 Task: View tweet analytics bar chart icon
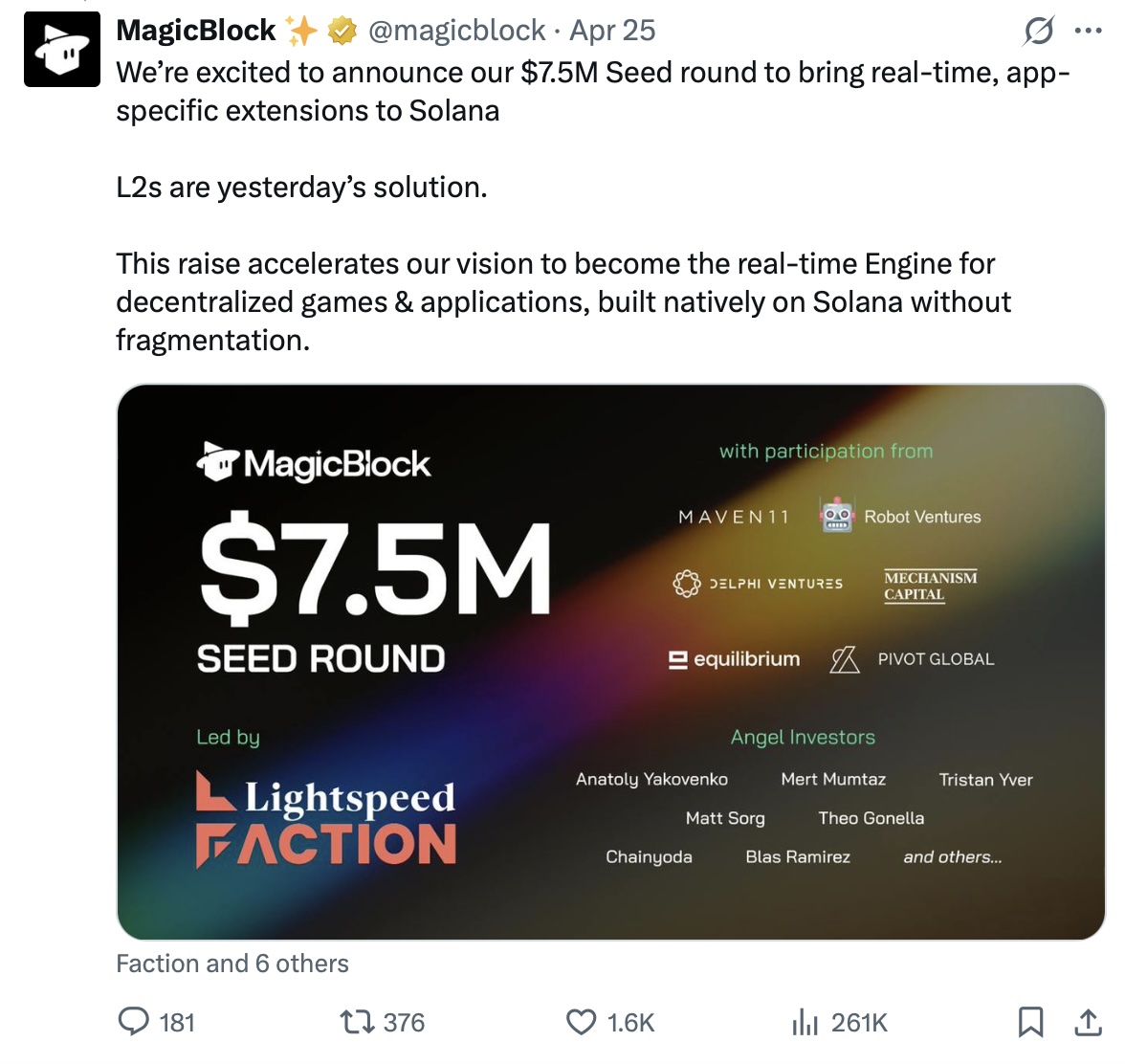click(x=805, y=1023)
